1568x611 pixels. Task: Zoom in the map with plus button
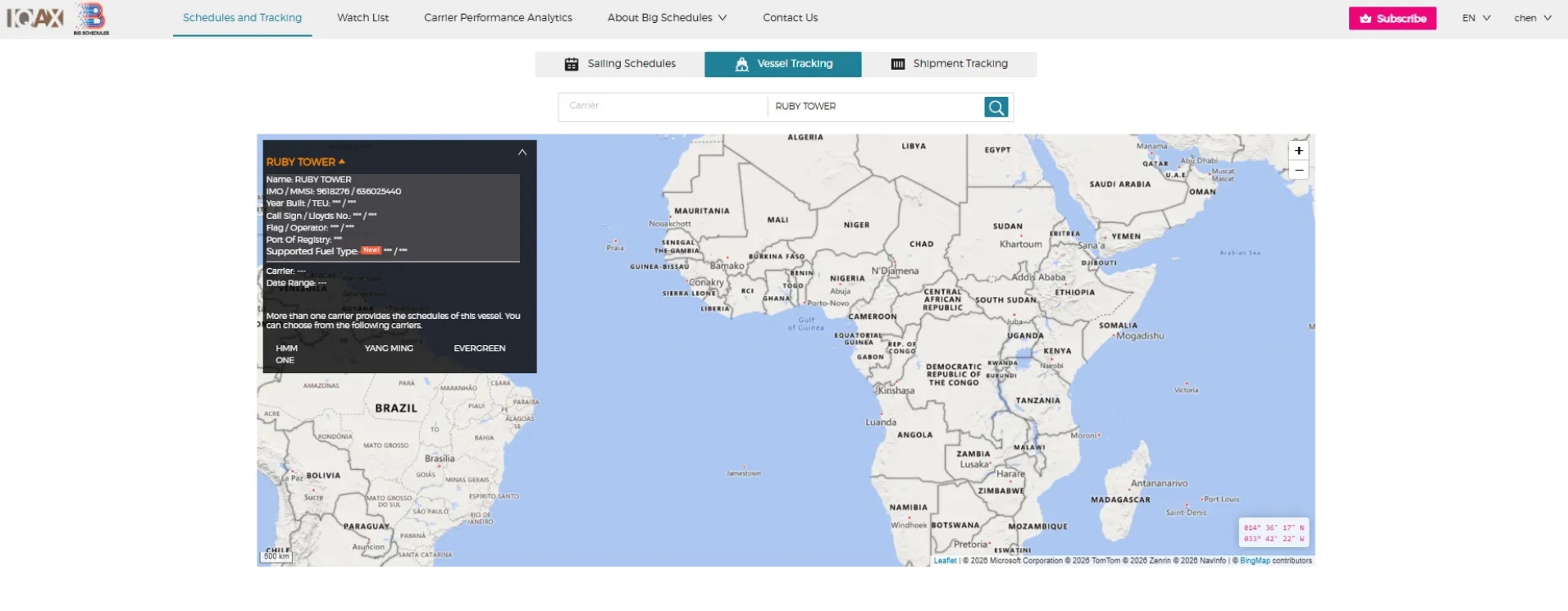pyautogui.click(x=1298, y=151)
